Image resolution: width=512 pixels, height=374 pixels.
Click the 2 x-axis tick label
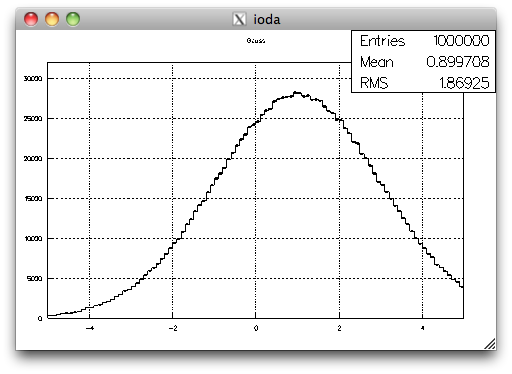pyautogui.click(x=339, y=328)
